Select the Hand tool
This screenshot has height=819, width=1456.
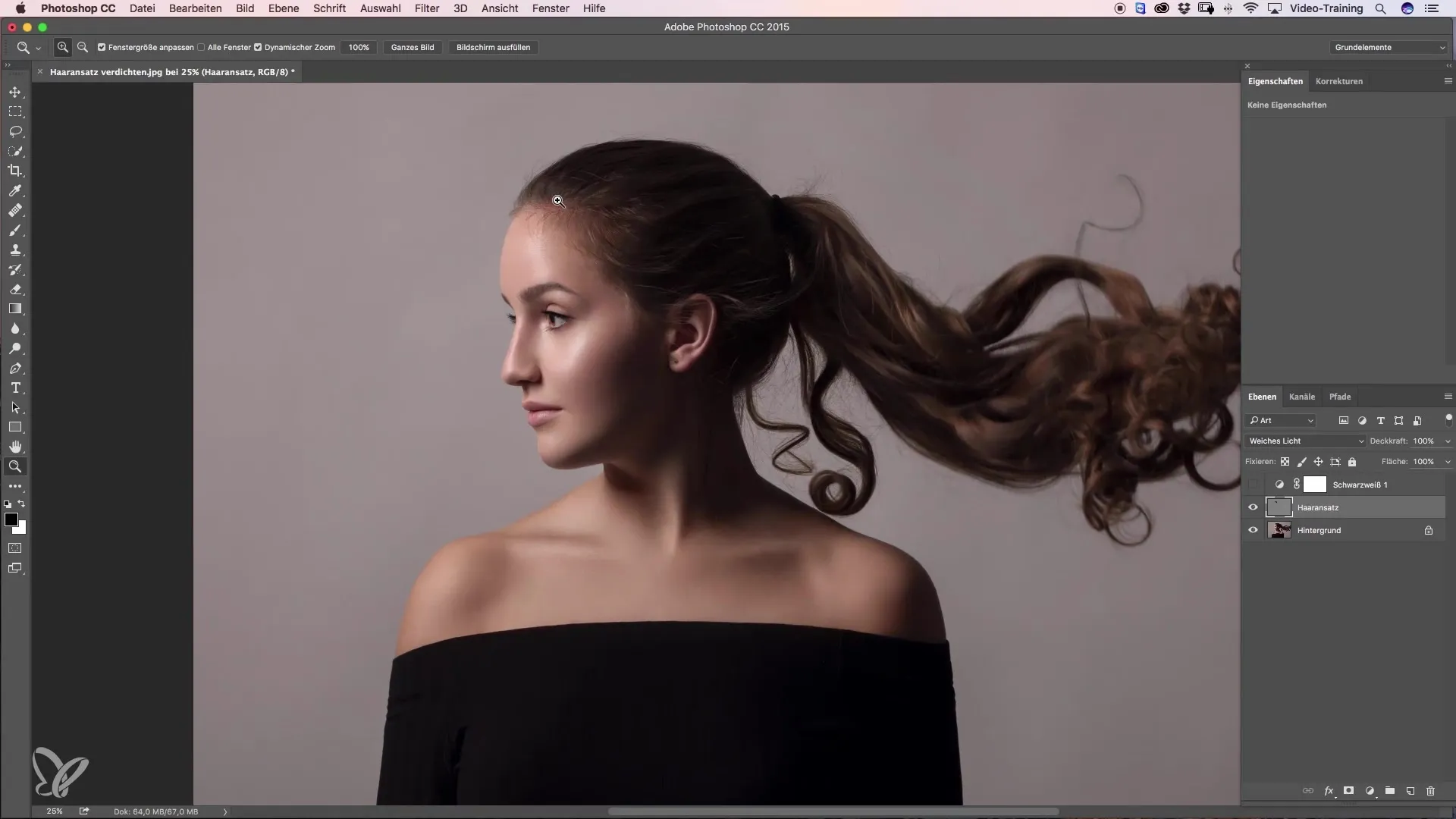(x=15, y=447)
